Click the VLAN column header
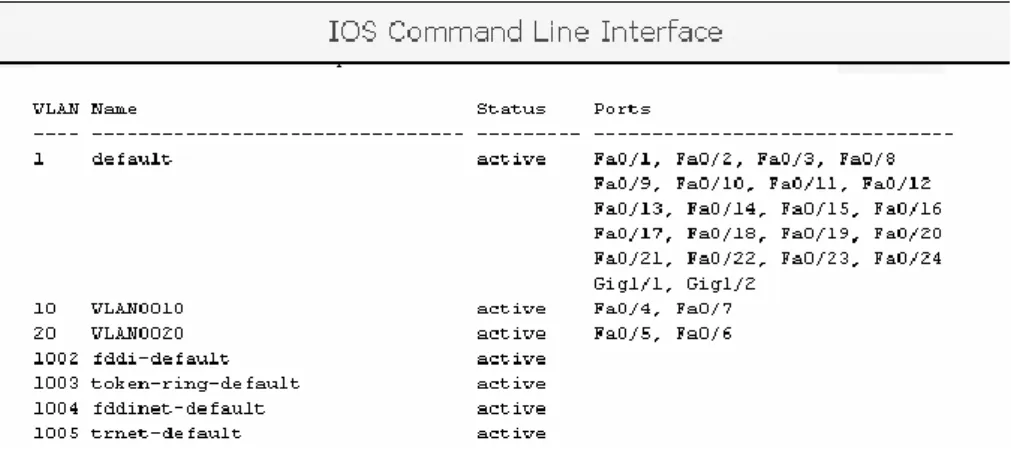The image size is (1011, 450). 56,109
